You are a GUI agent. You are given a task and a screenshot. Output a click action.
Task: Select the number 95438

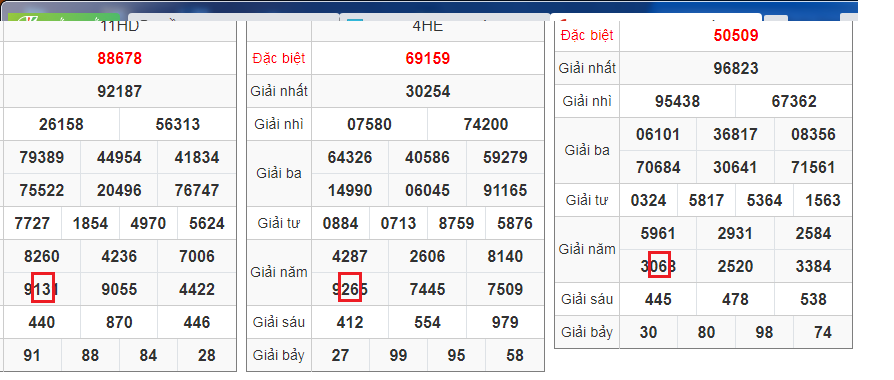pos(677,102)
